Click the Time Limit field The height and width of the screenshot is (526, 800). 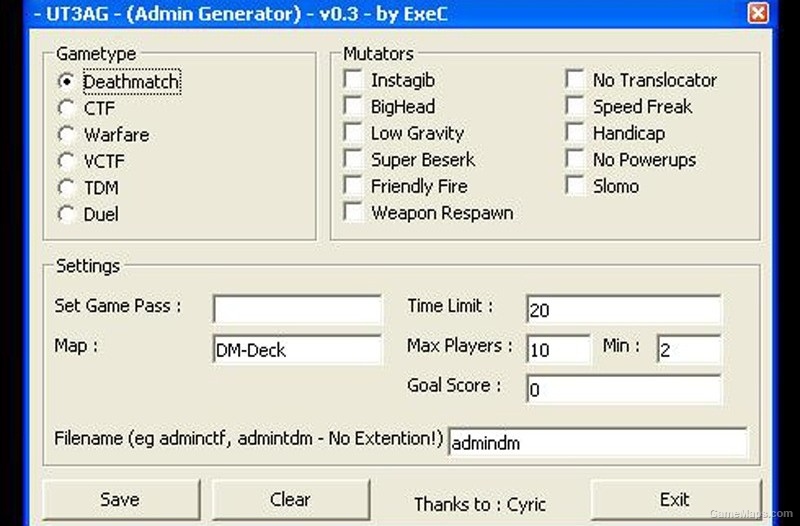623,309
